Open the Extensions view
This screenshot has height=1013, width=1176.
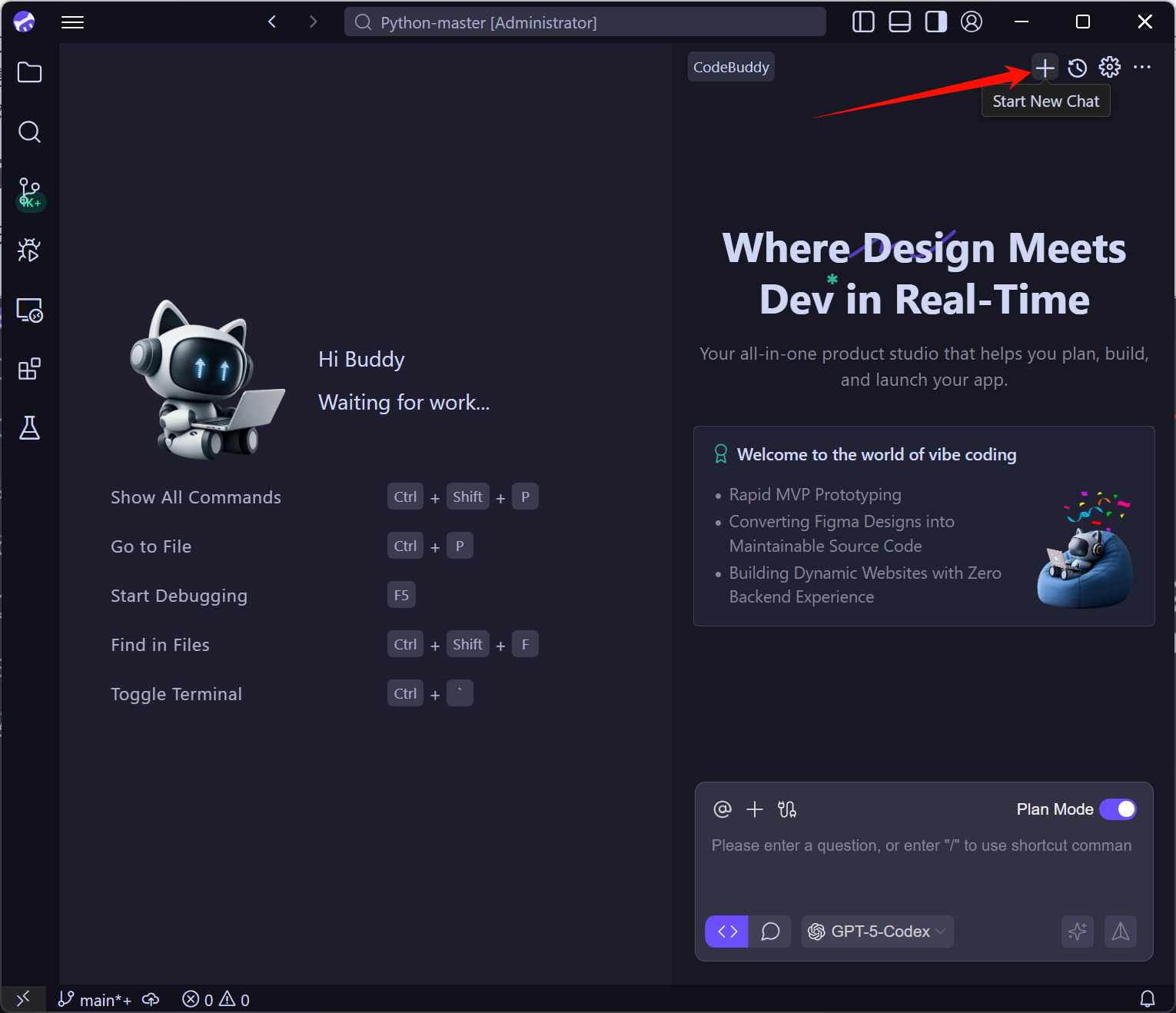(29, 369)
